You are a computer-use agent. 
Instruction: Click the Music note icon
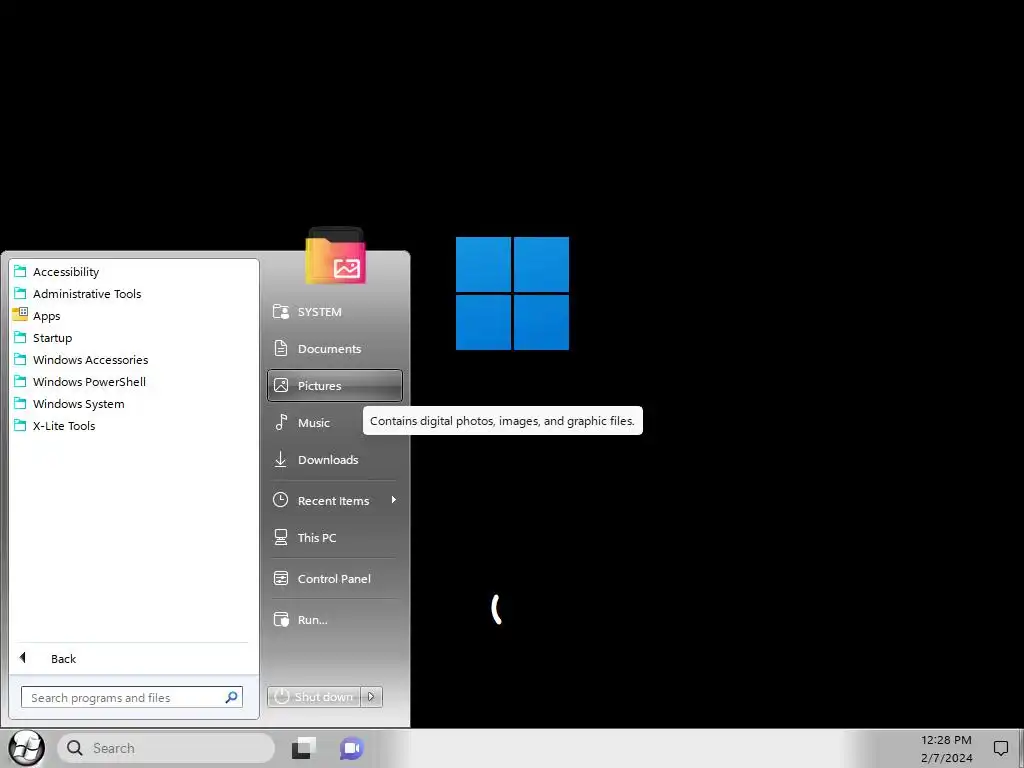pos(281,422)
